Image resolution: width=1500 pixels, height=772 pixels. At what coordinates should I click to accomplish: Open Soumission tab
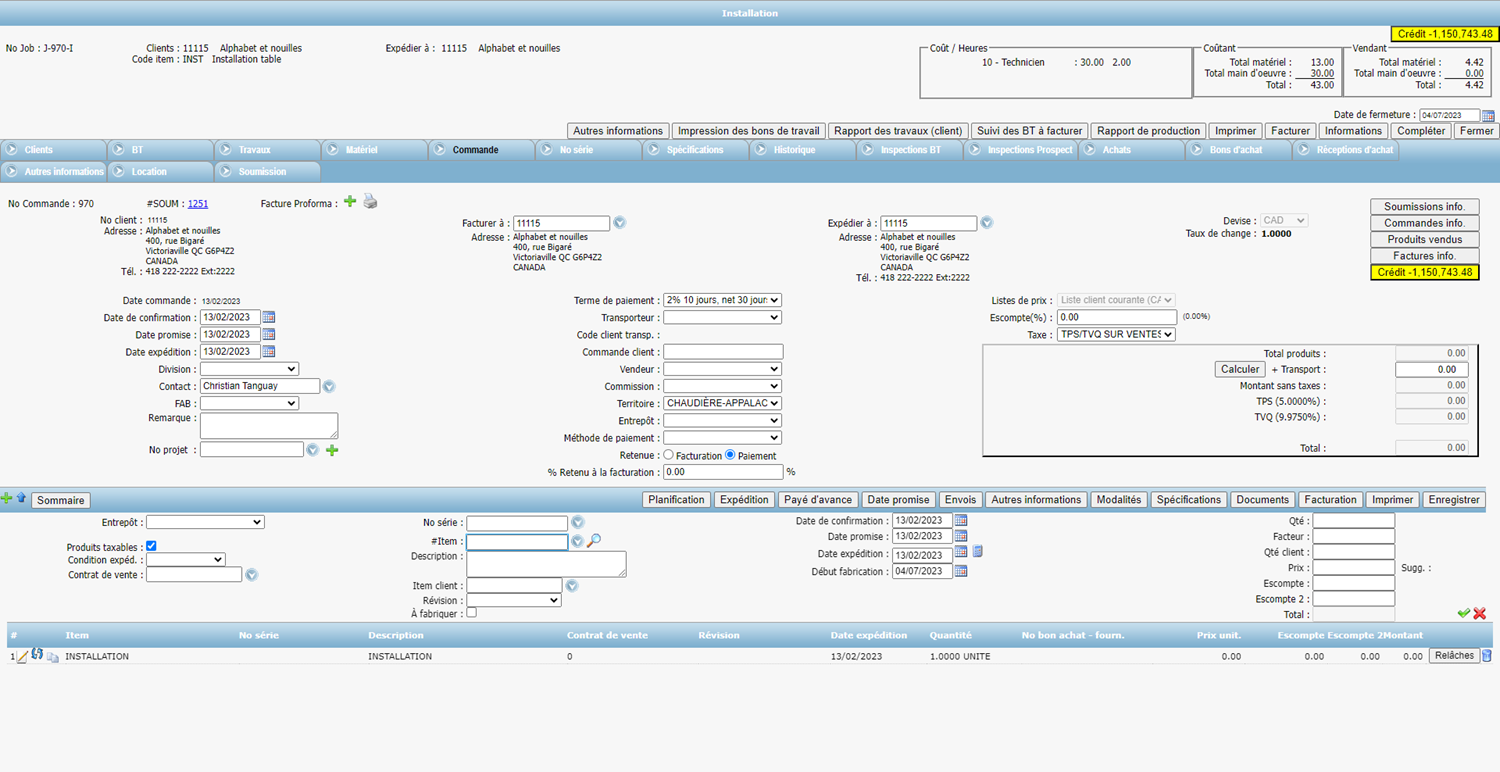tap(267, 172)
